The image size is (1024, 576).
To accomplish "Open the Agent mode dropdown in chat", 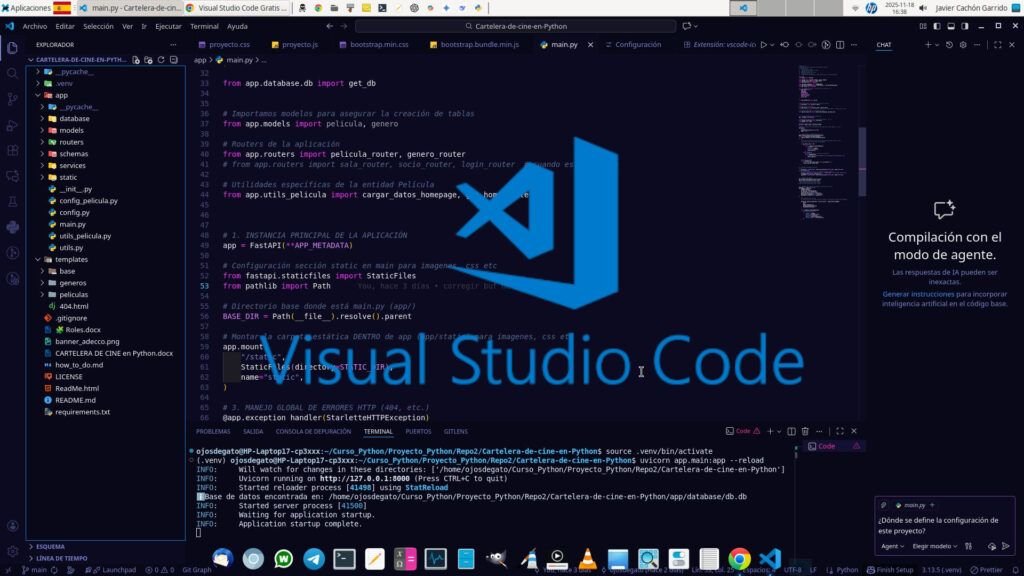I will coord(890,546).
